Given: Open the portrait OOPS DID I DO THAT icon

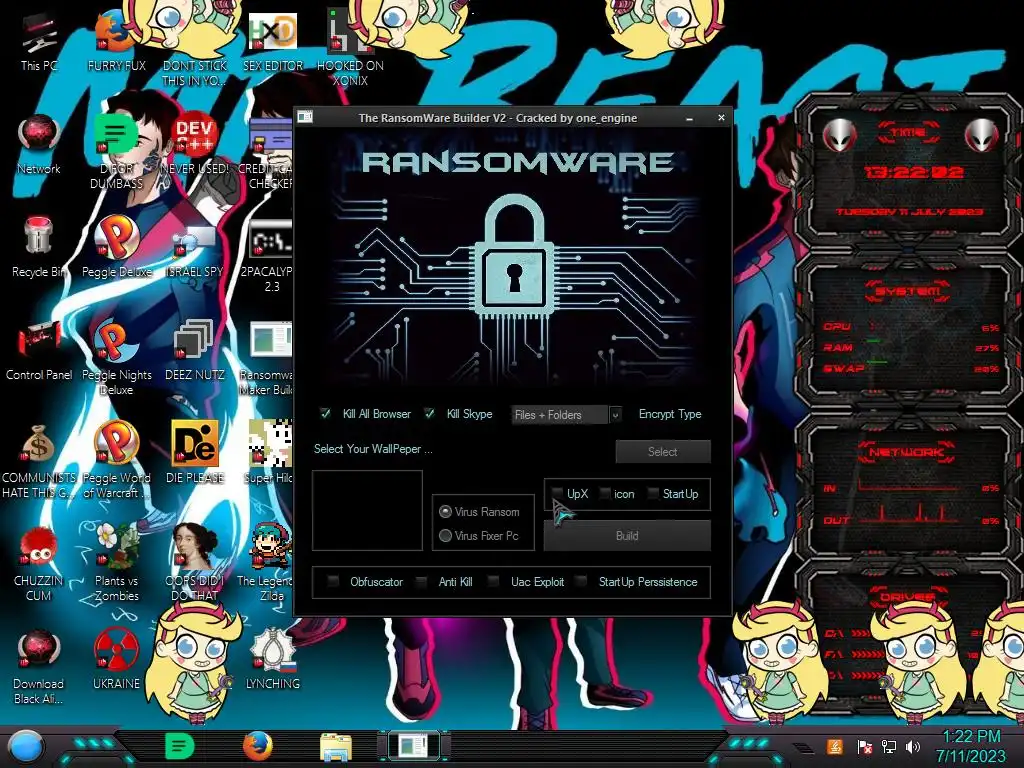Looking at the screenshot, I should tap(194, 564).
